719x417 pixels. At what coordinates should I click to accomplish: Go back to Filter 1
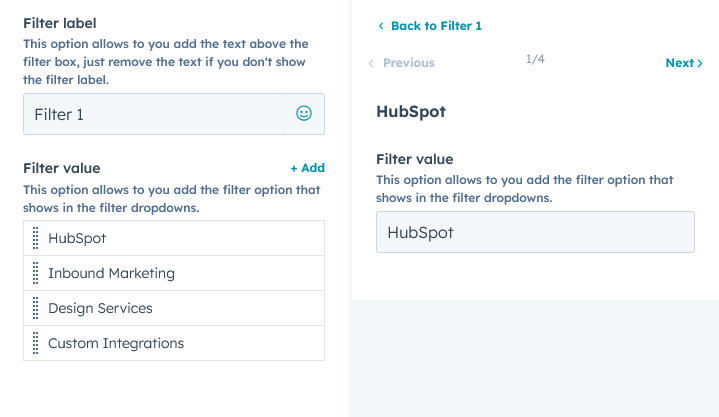click(436, 26)
